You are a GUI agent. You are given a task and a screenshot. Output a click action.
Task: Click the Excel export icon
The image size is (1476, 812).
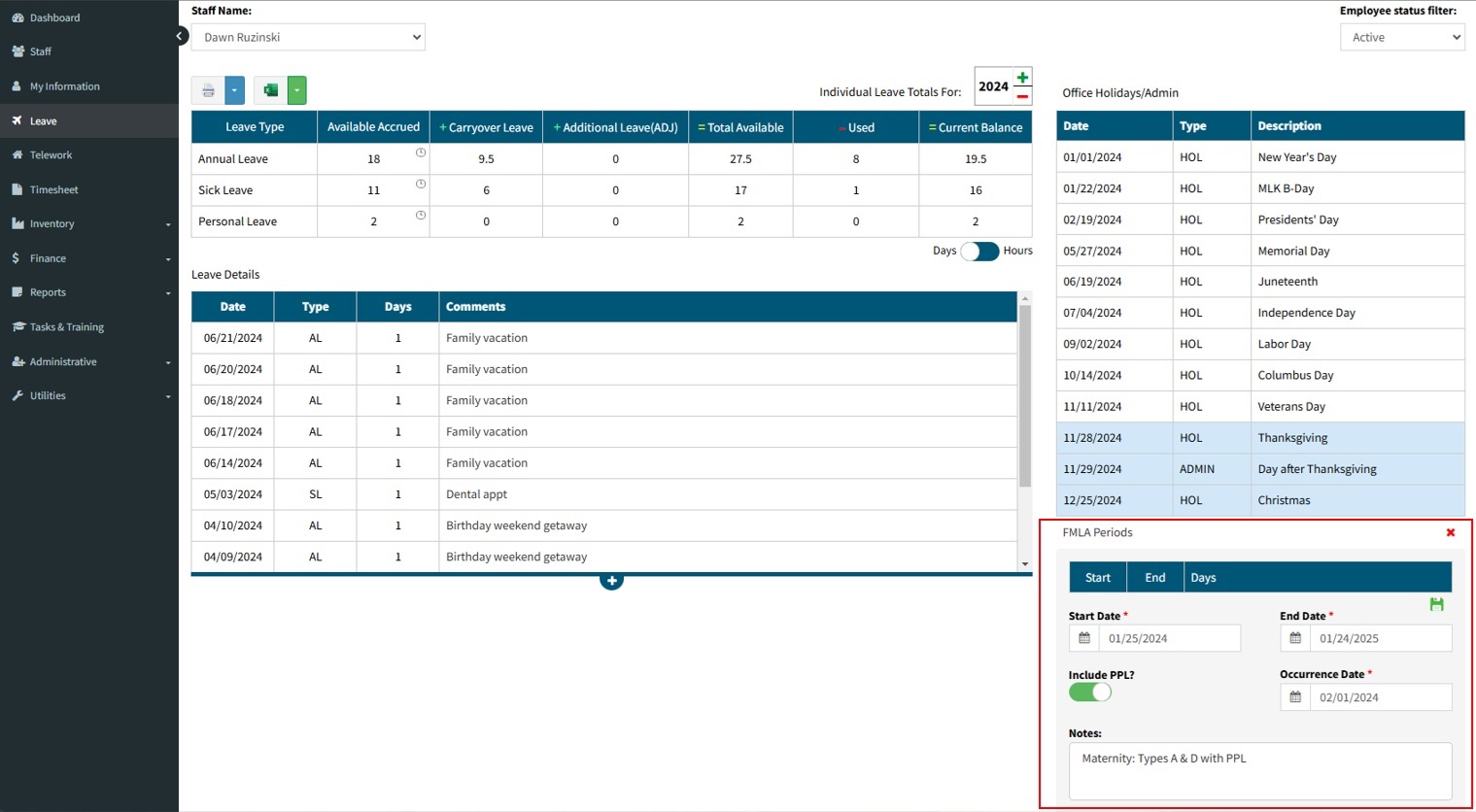(271, 90)
